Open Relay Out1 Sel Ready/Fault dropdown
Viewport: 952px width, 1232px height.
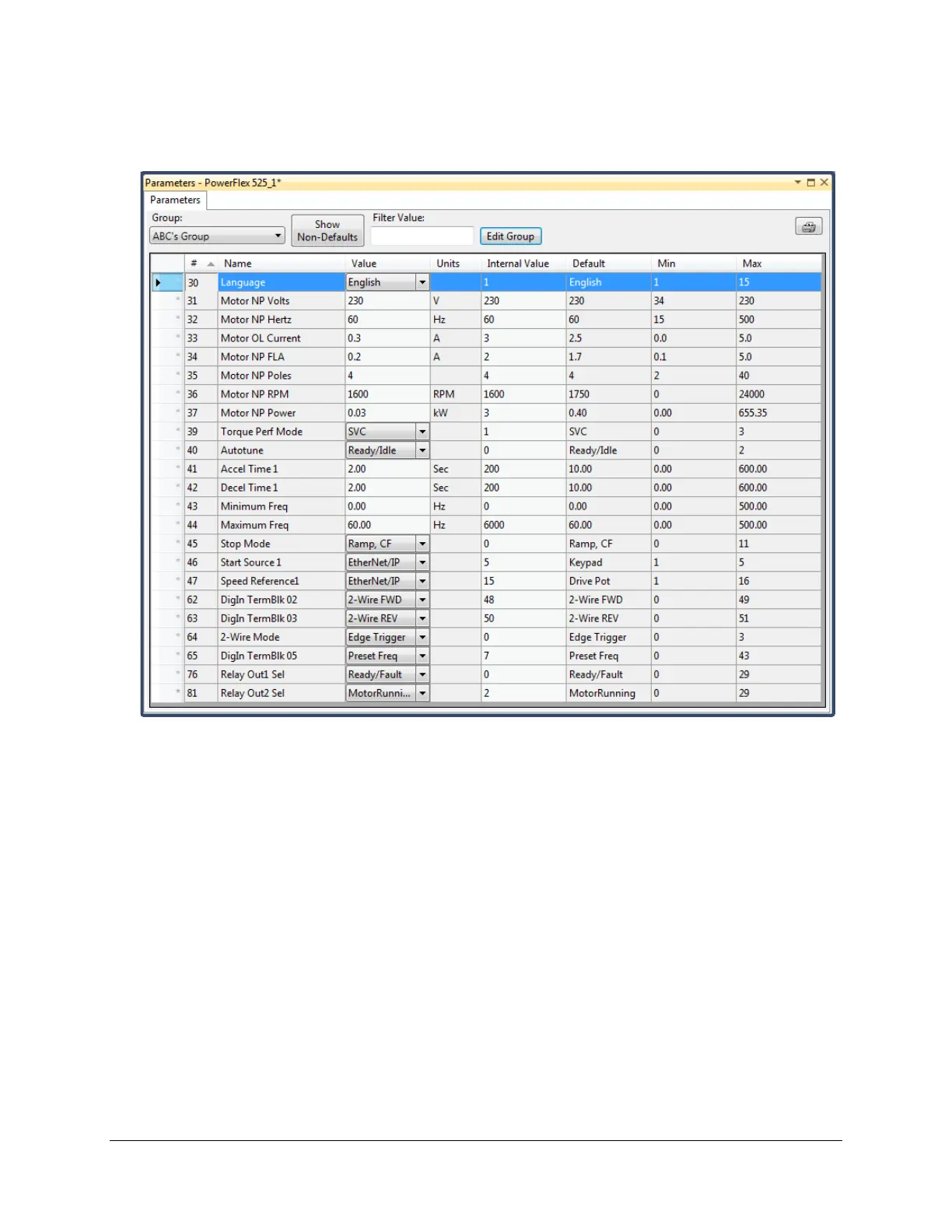point(422,674)
